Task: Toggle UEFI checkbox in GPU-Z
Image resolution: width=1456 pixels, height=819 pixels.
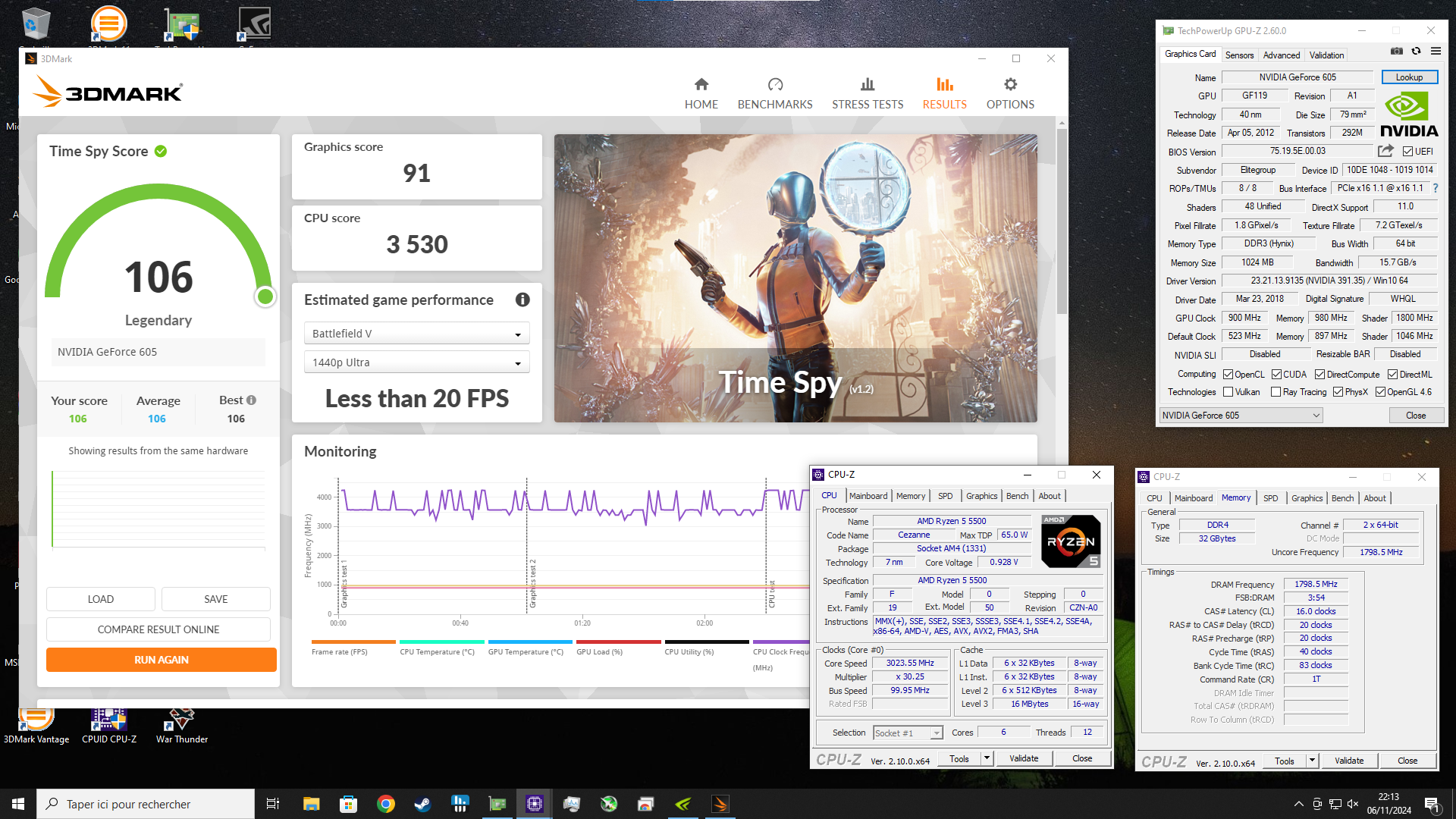Action: 1407,152
